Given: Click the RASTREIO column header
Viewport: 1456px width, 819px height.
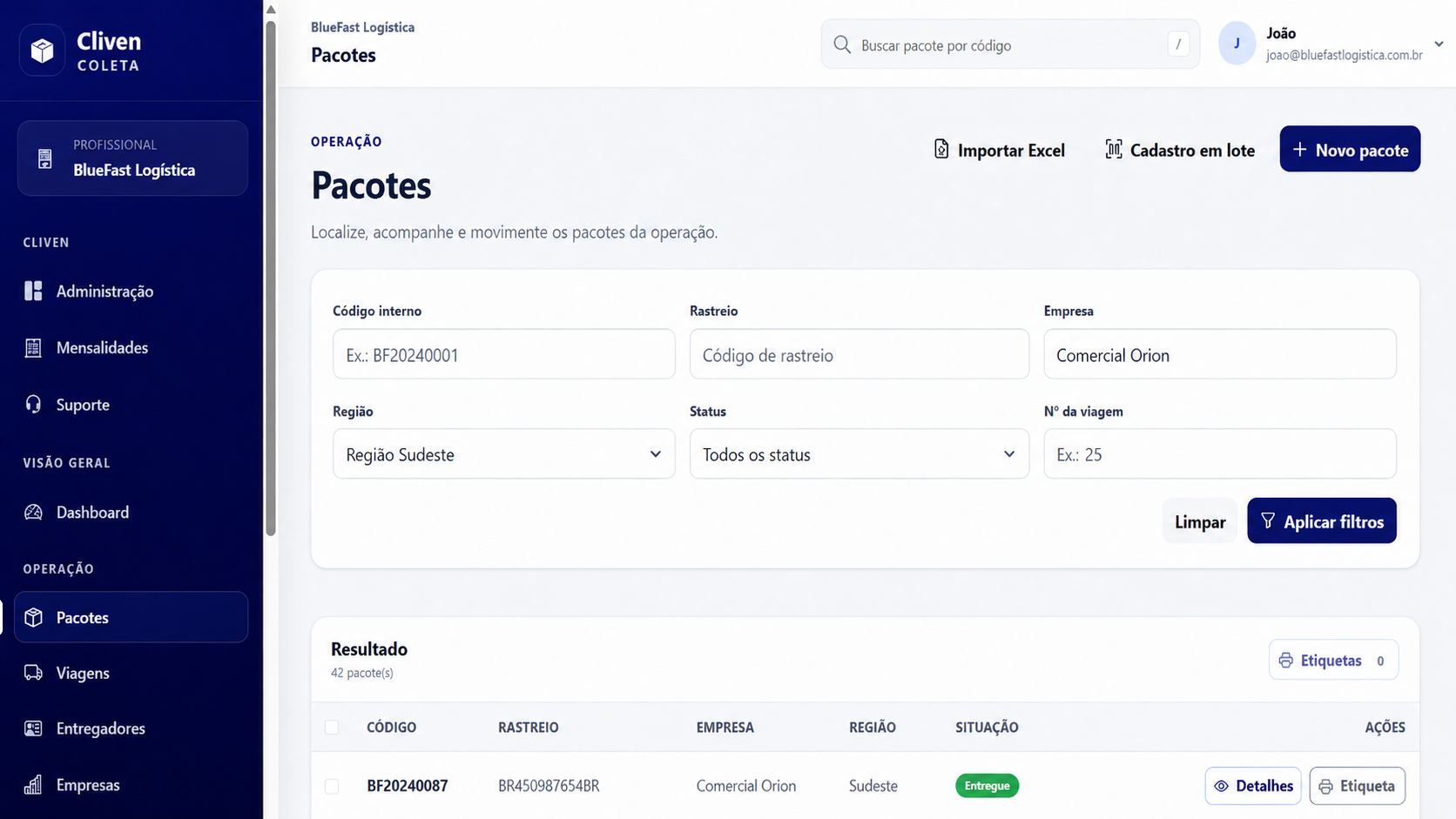Looking at the screenshot, I should tap(529, 727).
